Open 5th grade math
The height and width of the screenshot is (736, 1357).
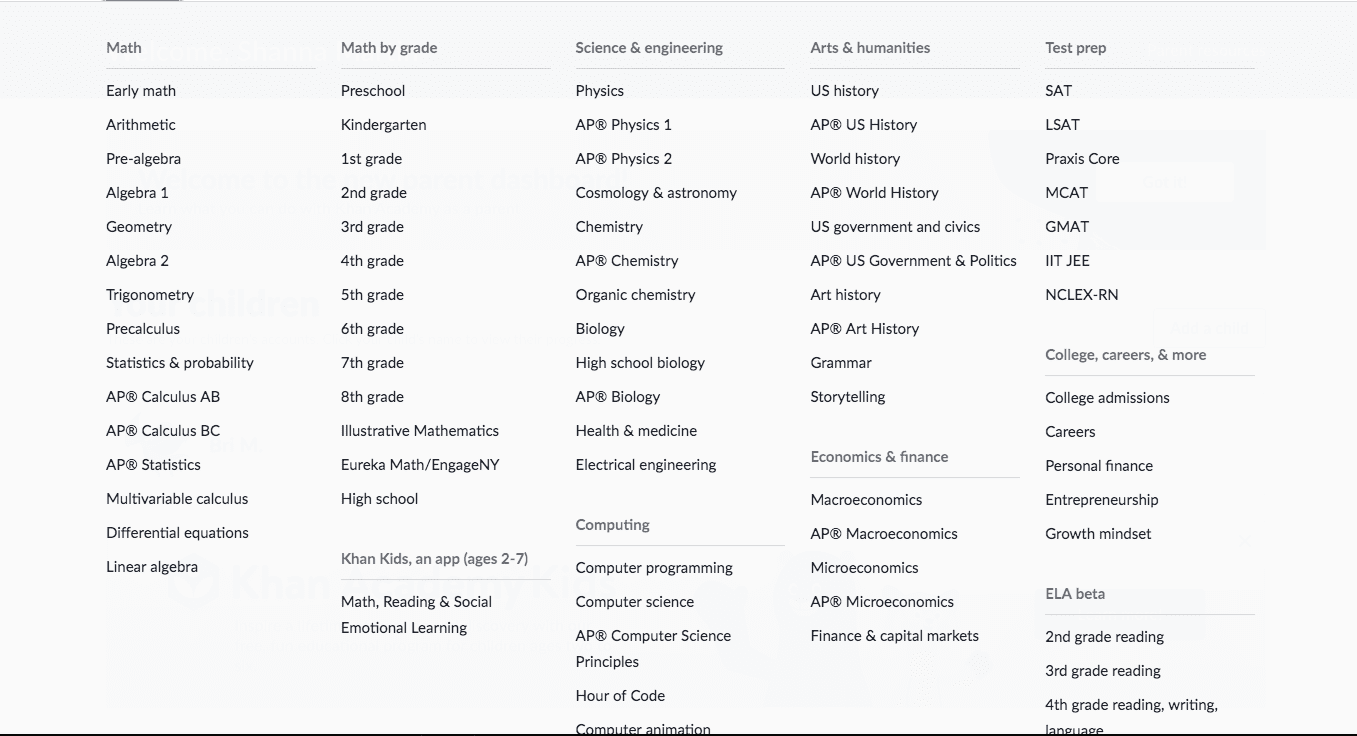click(372, 295)
